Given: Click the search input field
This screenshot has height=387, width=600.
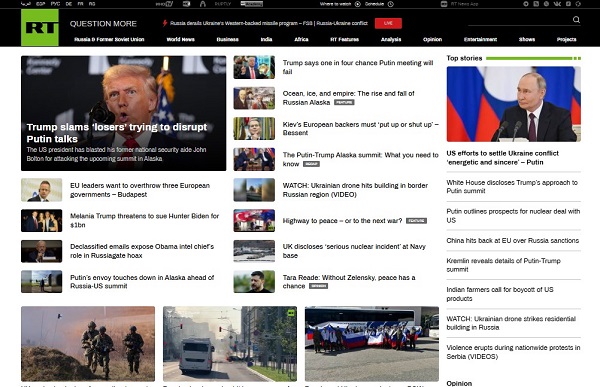Looking at the screenshot, I should pyautogui.click(x=519, y=20).
